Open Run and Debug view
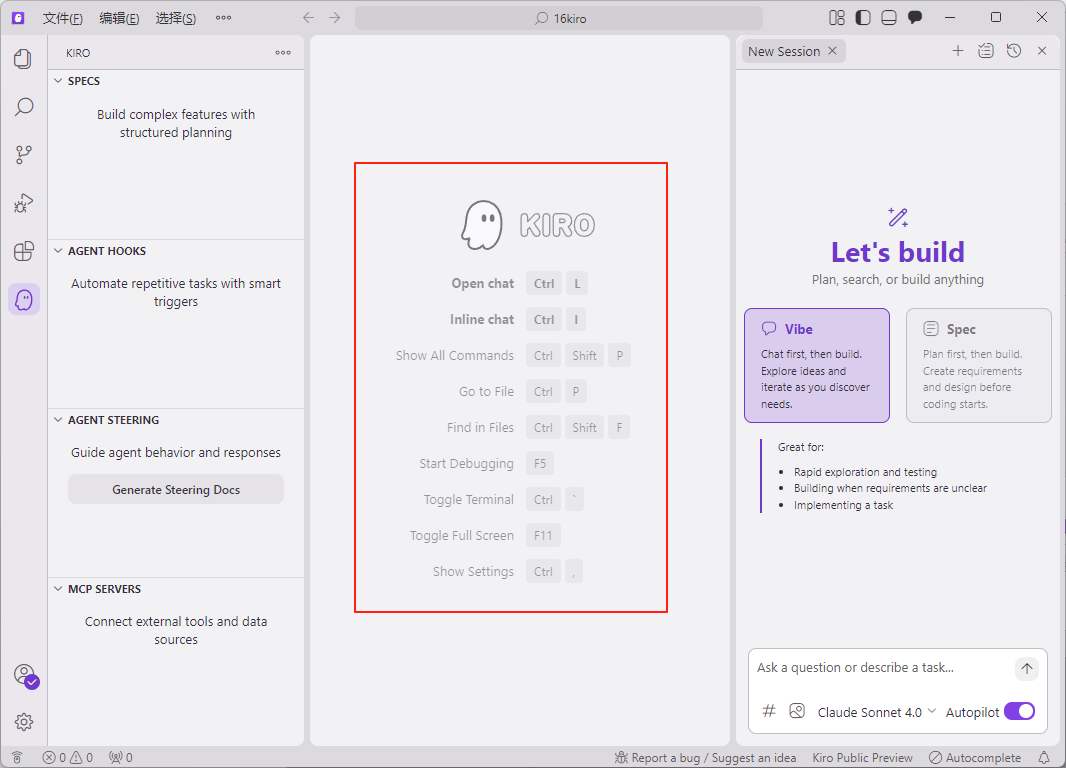Screen dimensions: 1066x768 [x=23, y=203]
